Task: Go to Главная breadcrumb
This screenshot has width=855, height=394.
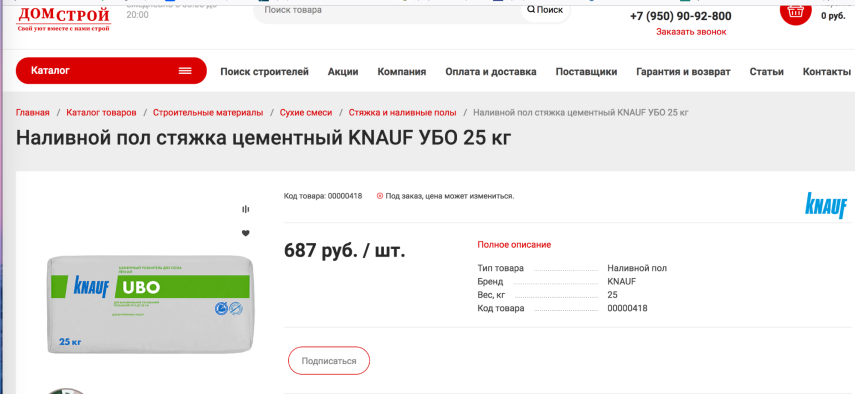Action: click(33, 113)
